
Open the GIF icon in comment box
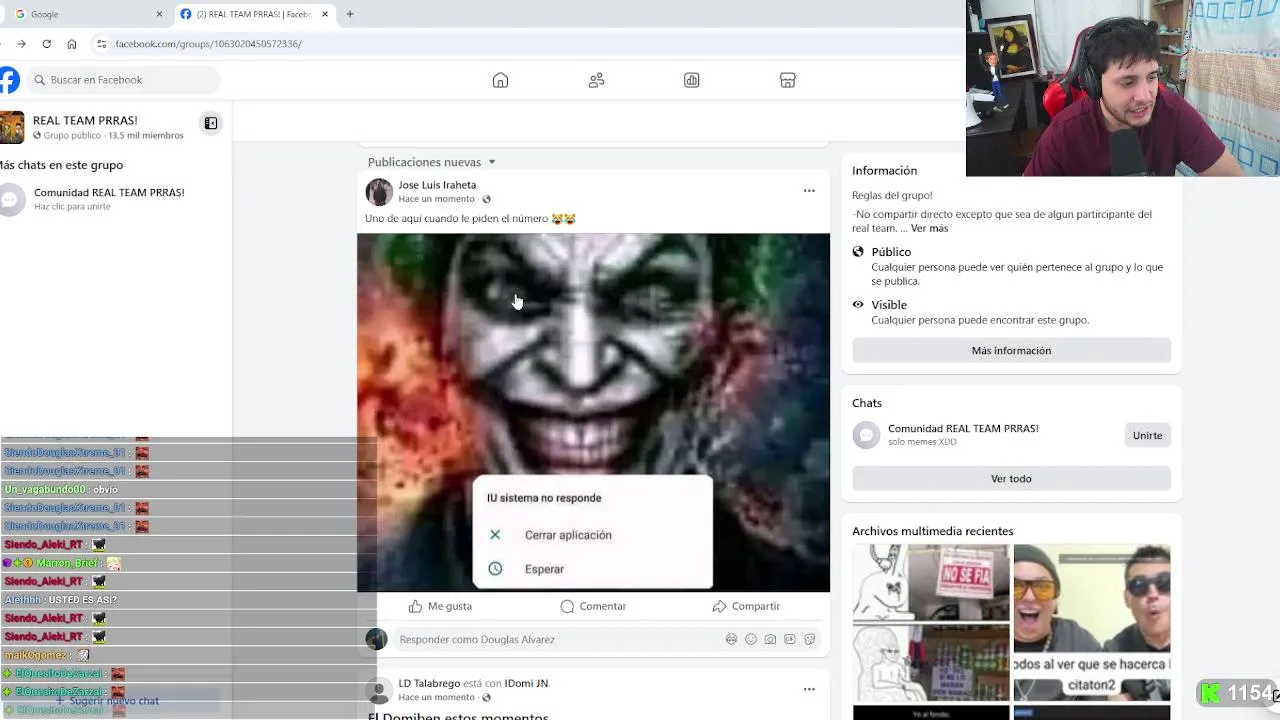pos(790,639)
